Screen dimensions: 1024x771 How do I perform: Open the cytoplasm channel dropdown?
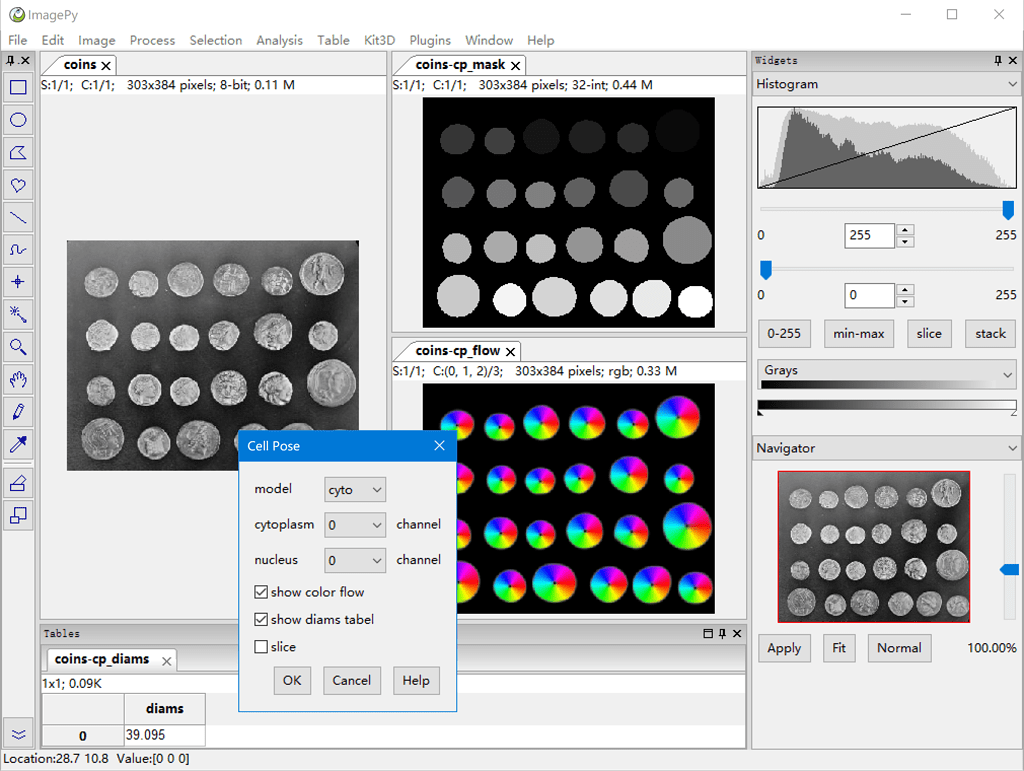coord(355,524)
